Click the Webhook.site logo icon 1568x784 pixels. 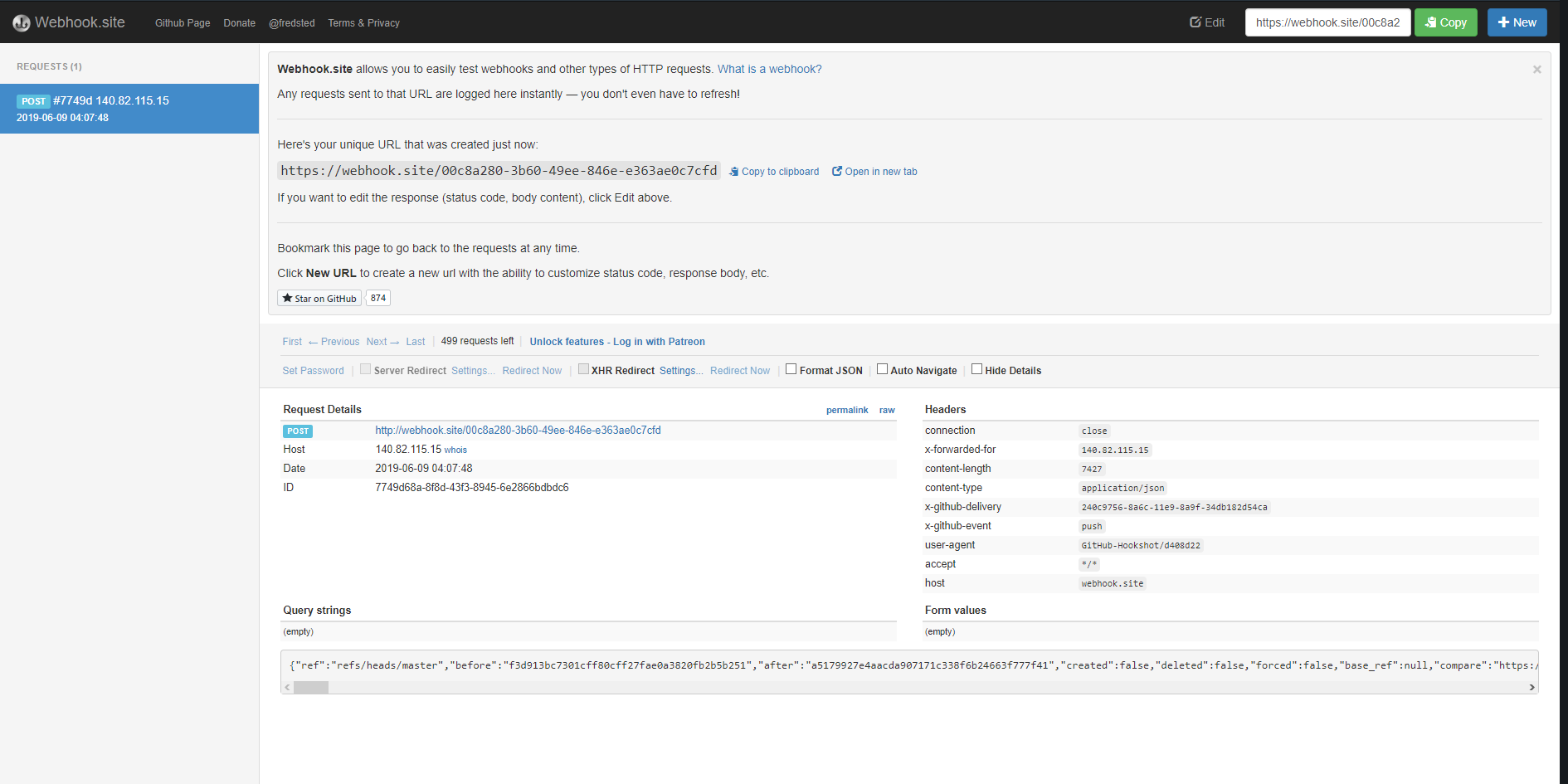[22, 23]
